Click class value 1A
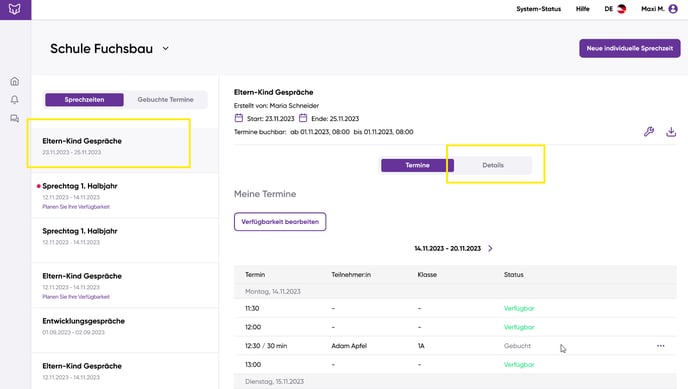688x389 pixels. (421, 346)
